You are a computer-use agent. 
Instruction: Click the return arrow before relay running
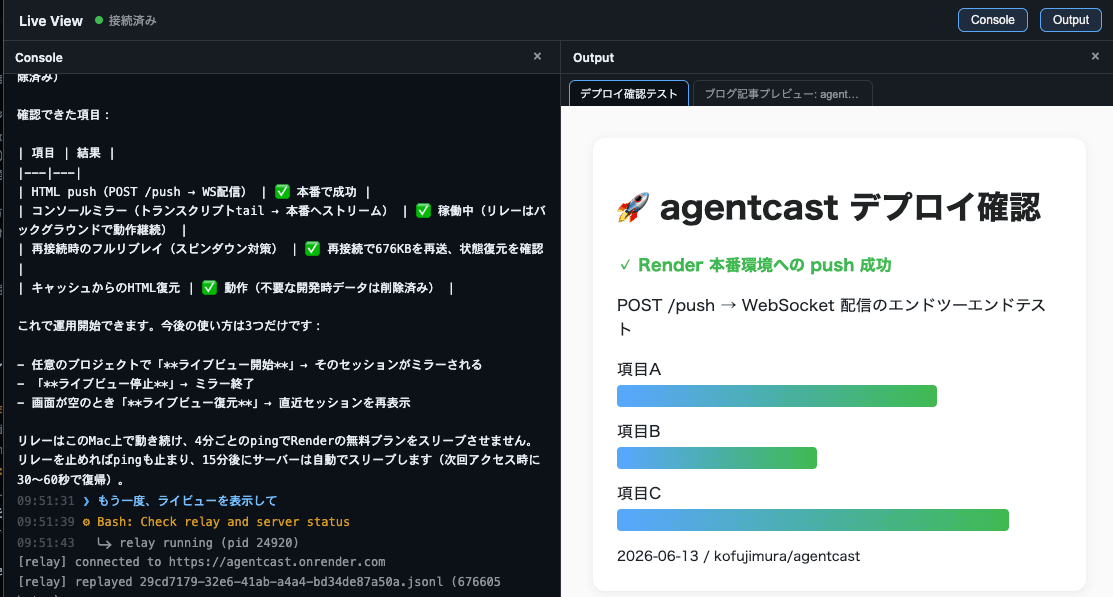[104, 543]
